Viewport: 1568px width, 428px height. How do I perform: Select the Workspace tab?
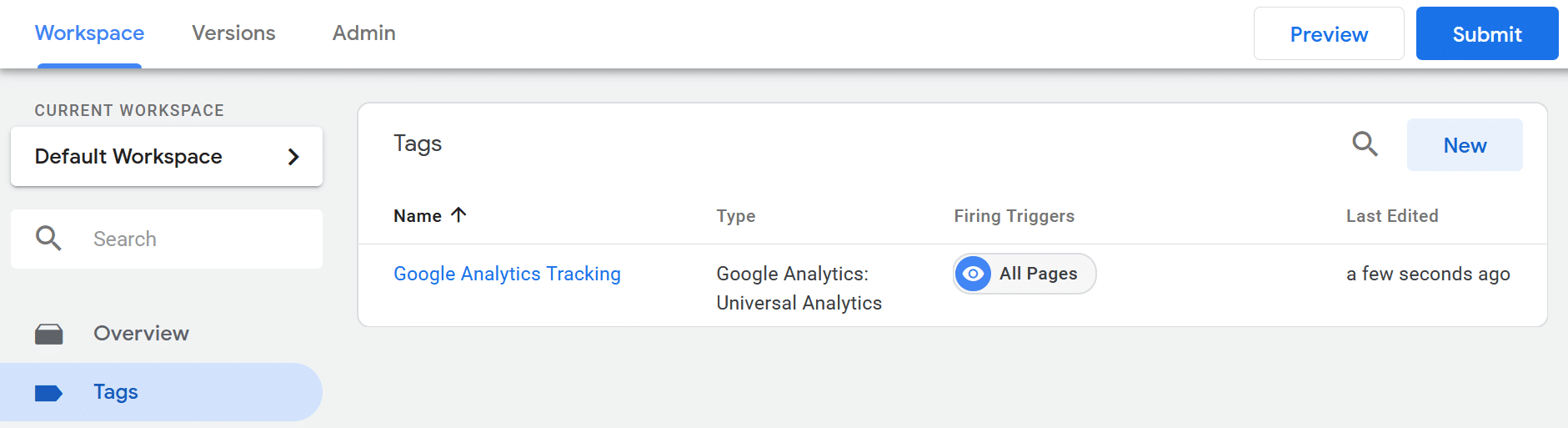(89, 33)
